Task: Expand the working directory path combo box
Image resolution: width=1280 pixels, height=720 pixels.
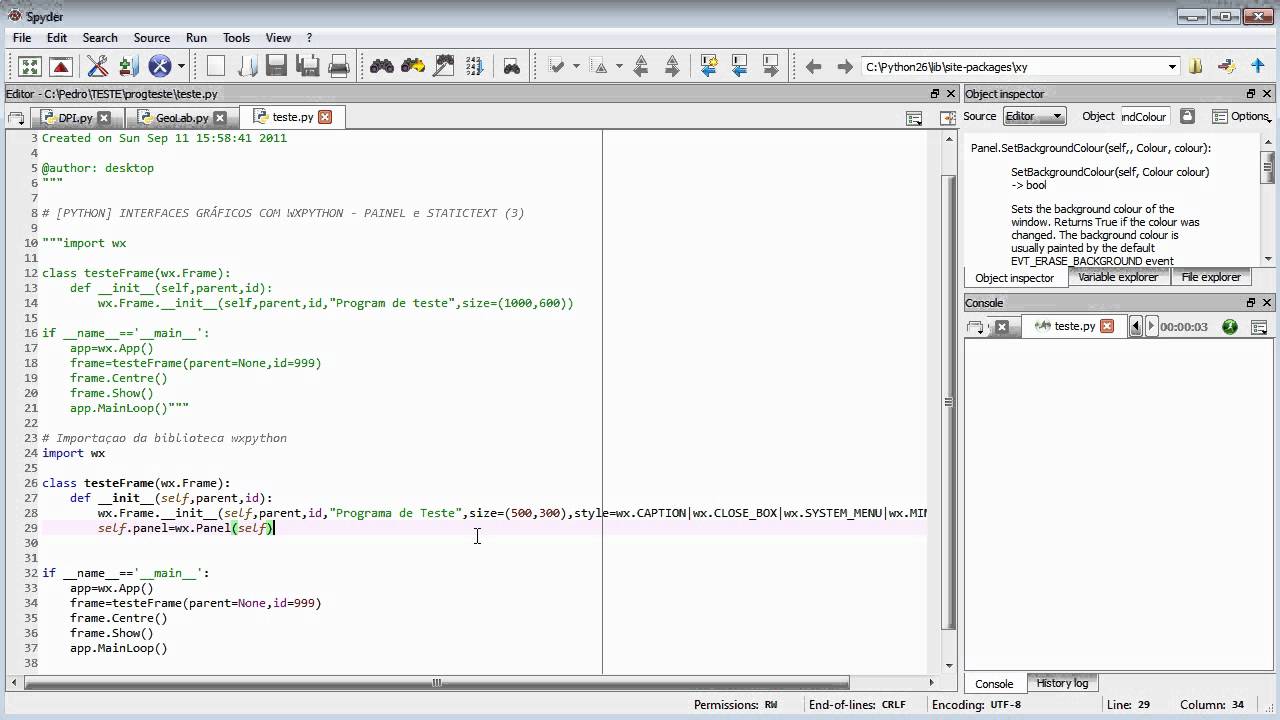Action: tap(1172, 67)
